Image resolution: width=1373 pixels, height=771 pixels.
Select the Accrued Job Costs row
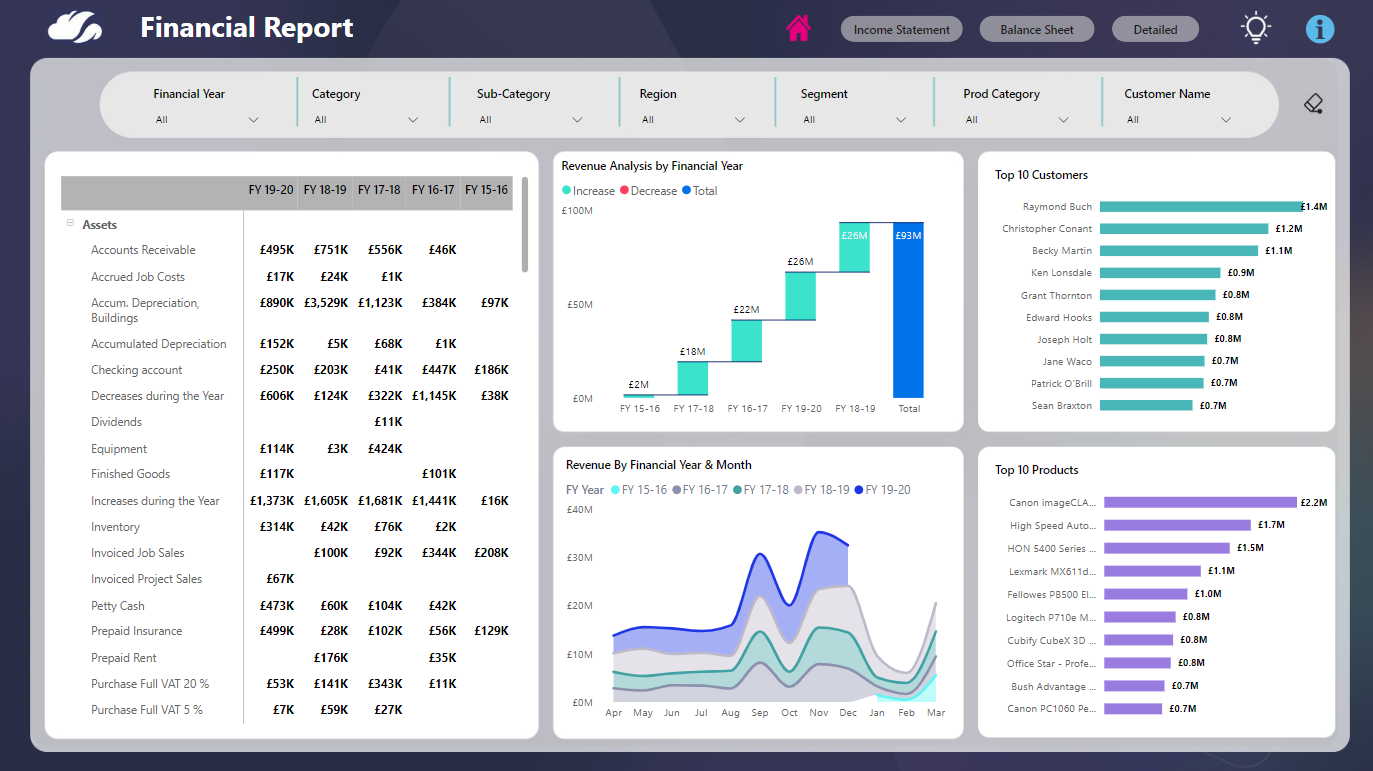138,277
